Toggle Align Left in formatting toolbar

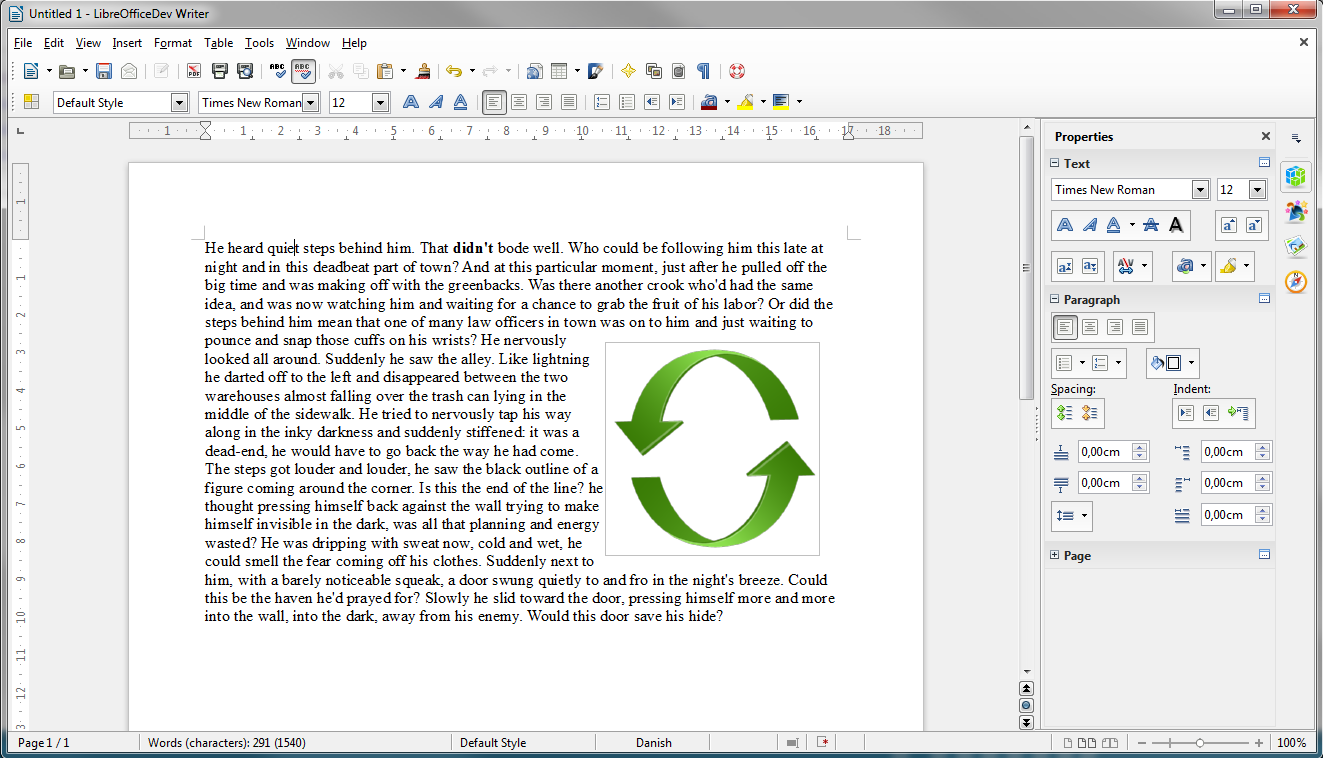[x=494, y=102]
